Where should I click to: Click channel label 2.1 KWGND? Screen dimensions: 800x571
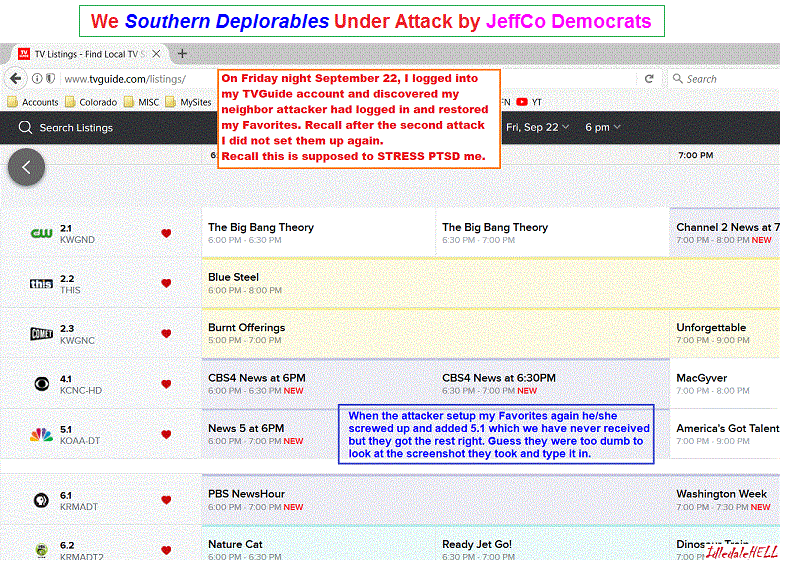(78, 234)
